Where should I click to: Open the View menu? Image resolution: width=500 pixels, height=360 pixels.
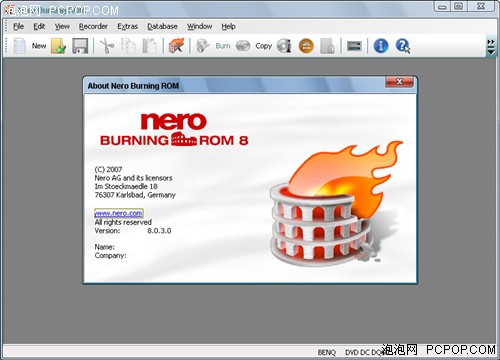pos(62,26)
